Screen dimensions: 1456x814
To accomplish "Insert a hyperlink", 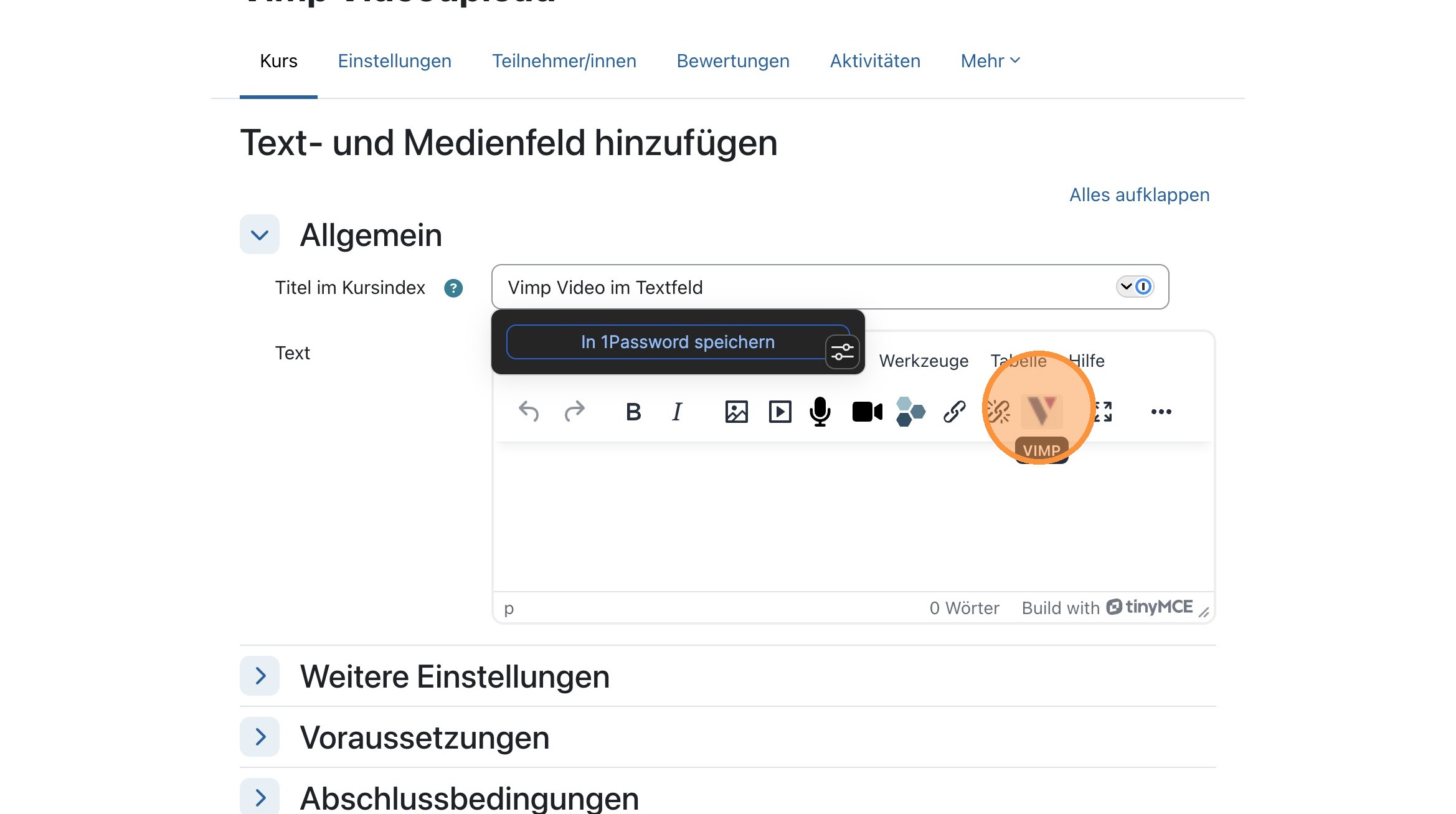I will tap(954, 411).
